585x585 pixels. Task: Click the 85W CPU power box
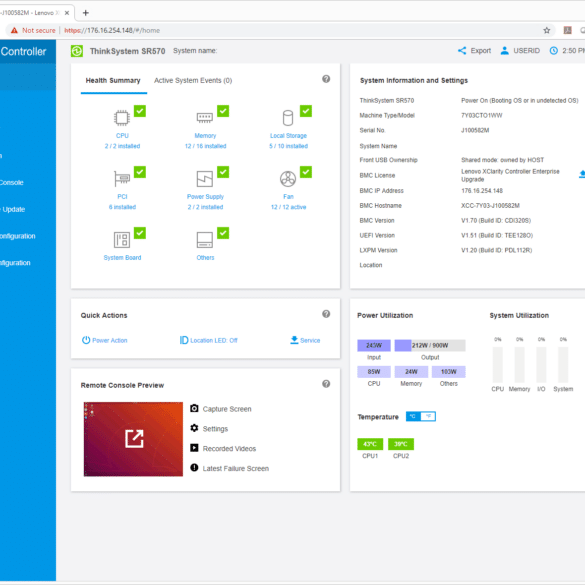tap(373, 372)
